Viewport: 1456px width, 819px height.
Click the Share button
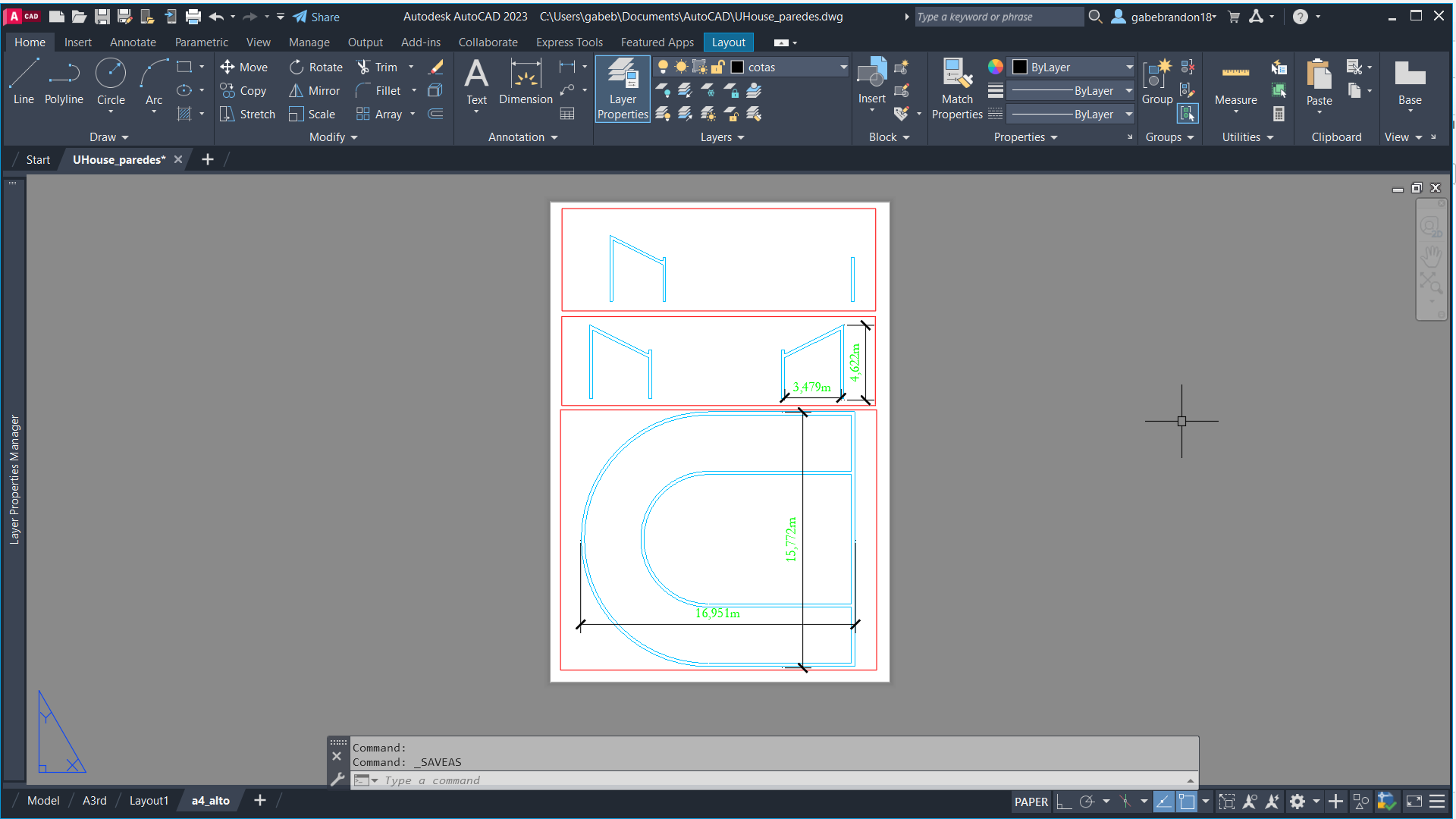point(316,17)
